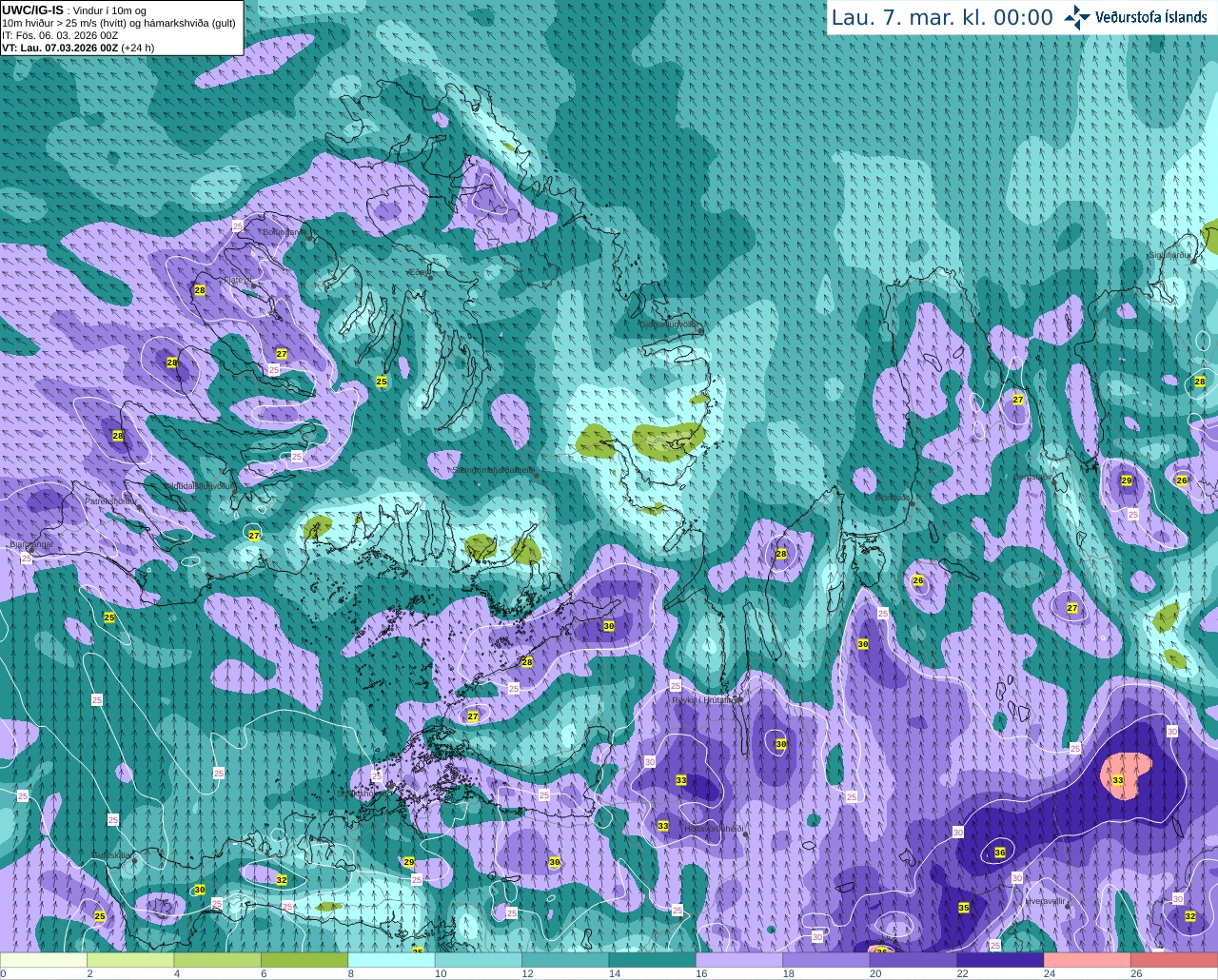The height and width of the screenshot is (980, 1218).
Task: Click the Holtavörðuheiði station label
Action: point(713,829)
